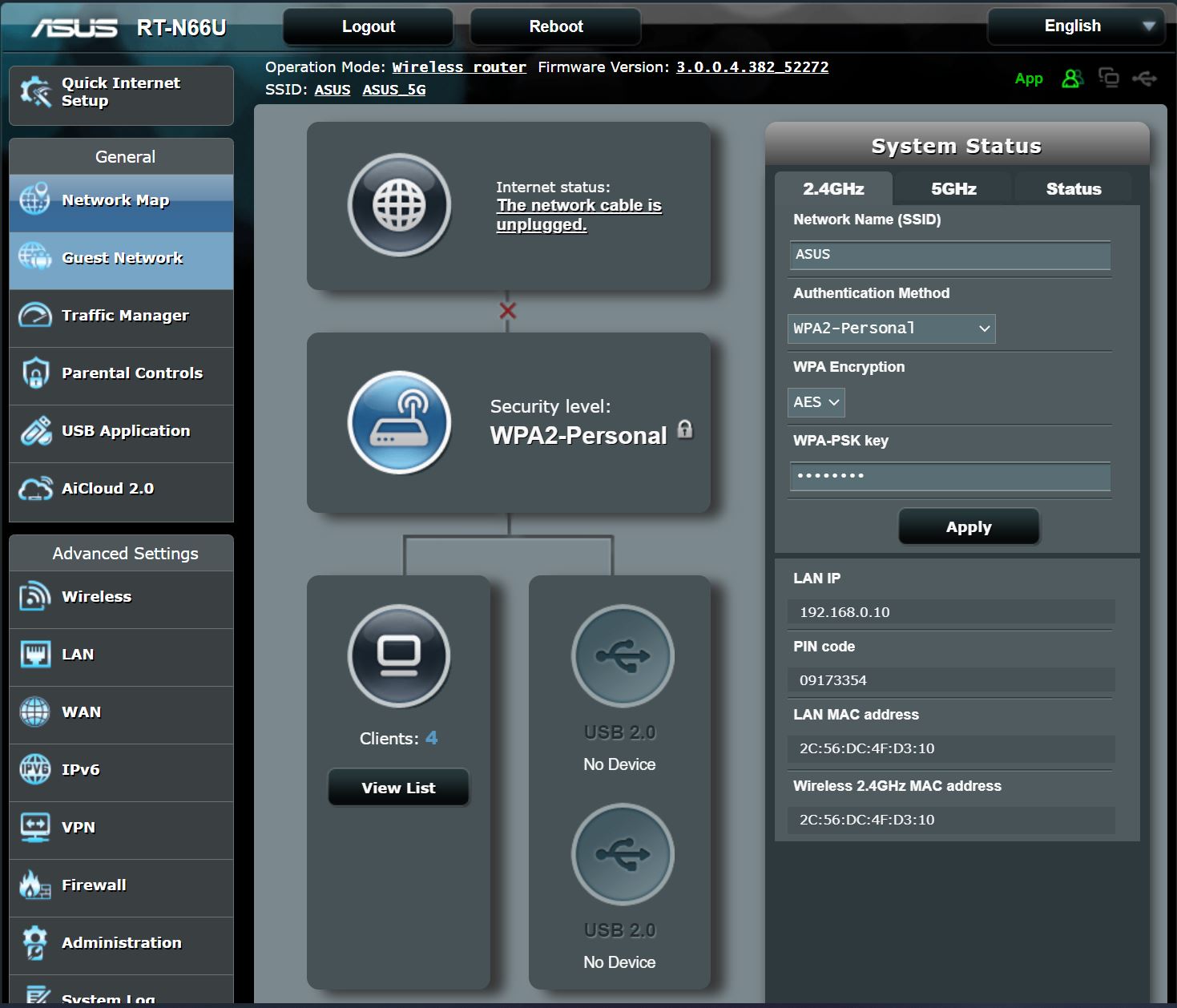1177x1008 pixels.
Task: Open Wireless advanced settings
Action: pyautogui.click(x=122, y=600)
